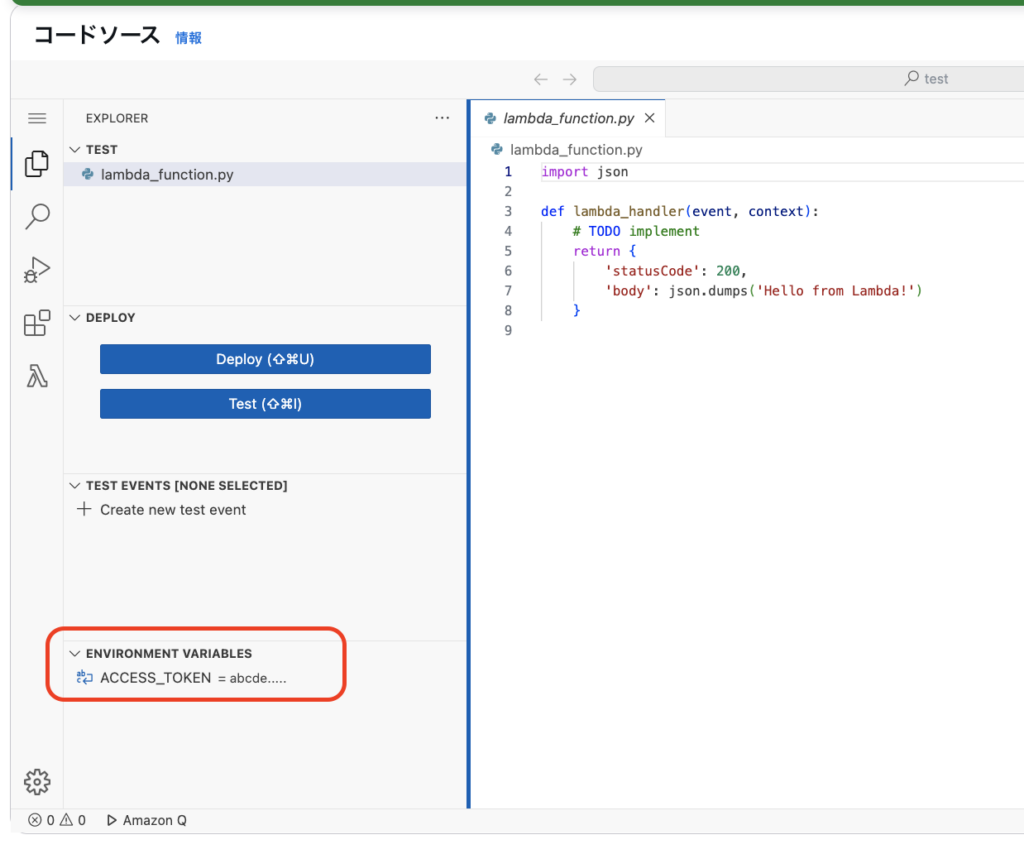Collapse the TEST section in Explorer
This screenshot has width=1024, height=854.
[x=76, y=149]
